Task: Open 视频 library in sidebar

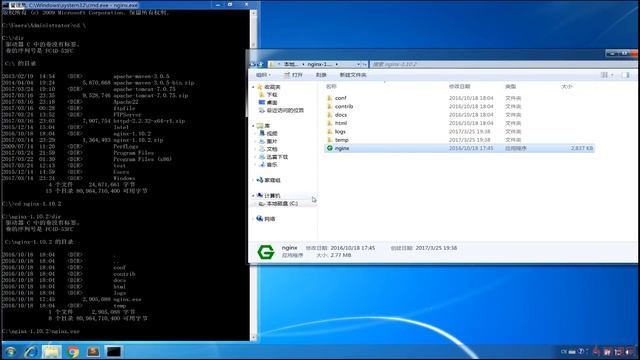Action: [x=272, y=133]
